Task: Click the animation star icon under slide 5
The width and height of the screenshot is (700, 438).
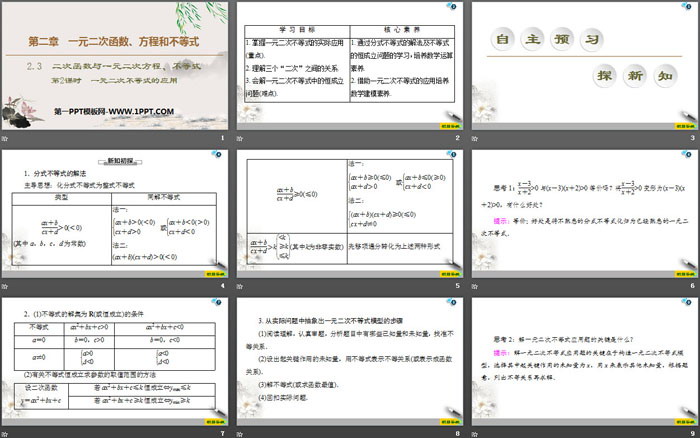Action: [242, 285]
